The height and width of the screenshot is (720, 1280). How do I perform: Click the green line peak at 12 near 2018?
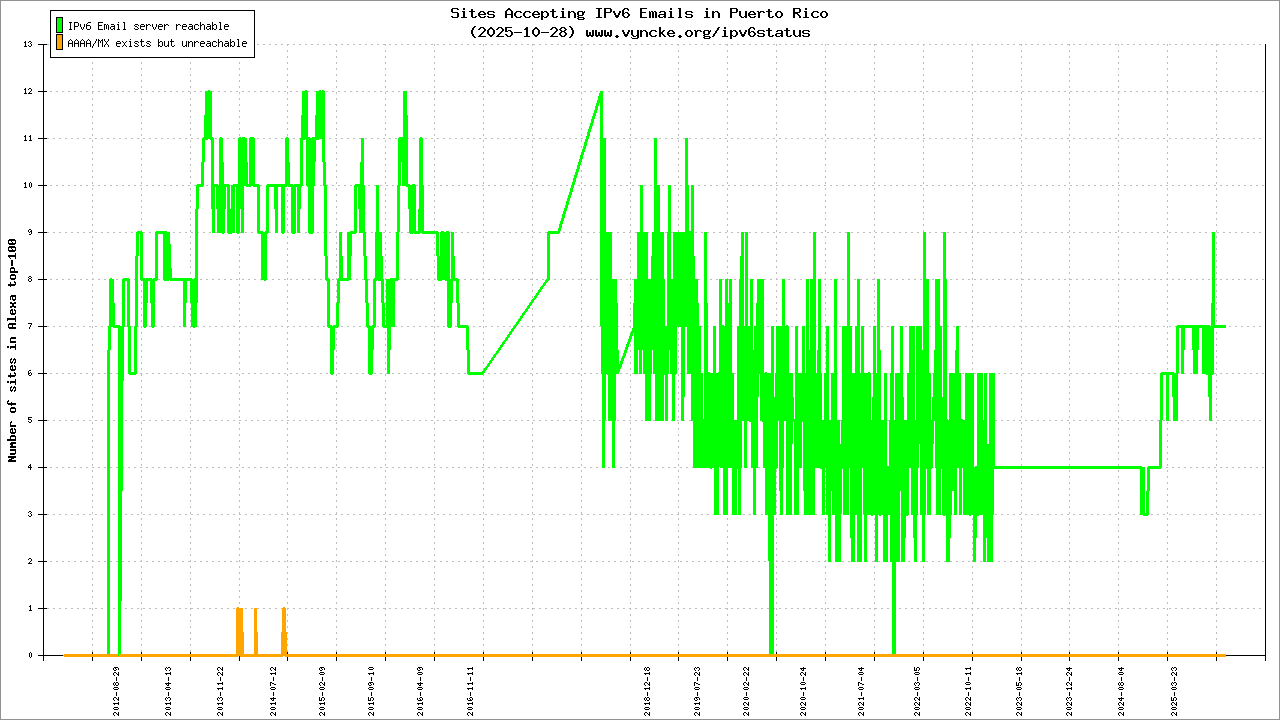click(600, 92)
